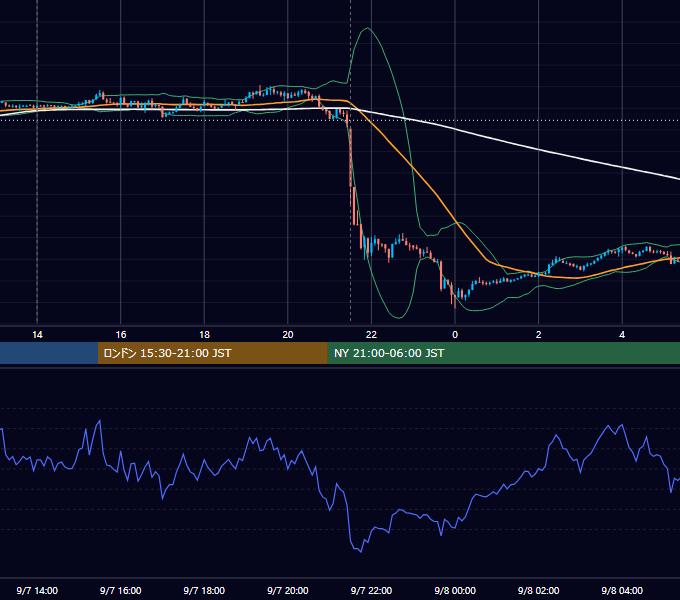The height and width of the screenshot is (600, 680).
Task: Click the 22 hour label on chart axis
Action: point(371,335)
